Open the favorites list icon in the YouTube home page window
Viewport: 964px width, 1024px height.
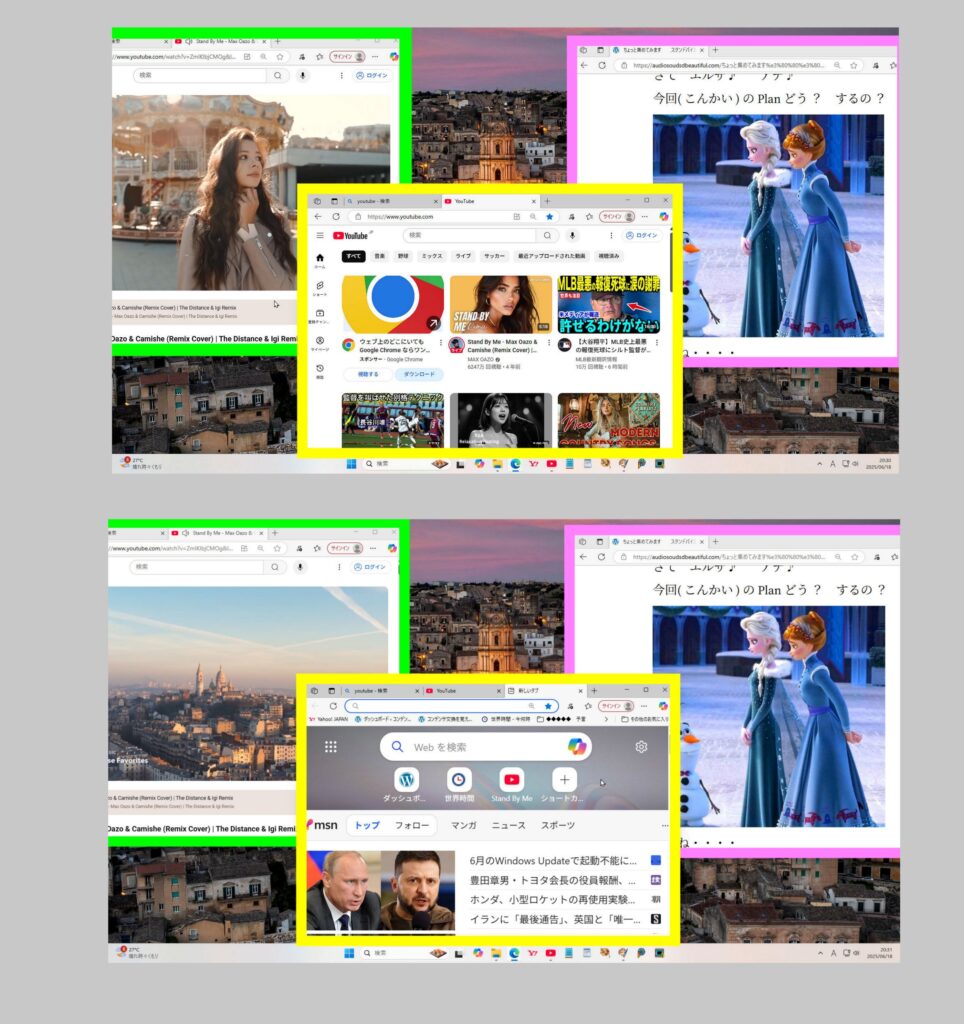click(589, 216)
